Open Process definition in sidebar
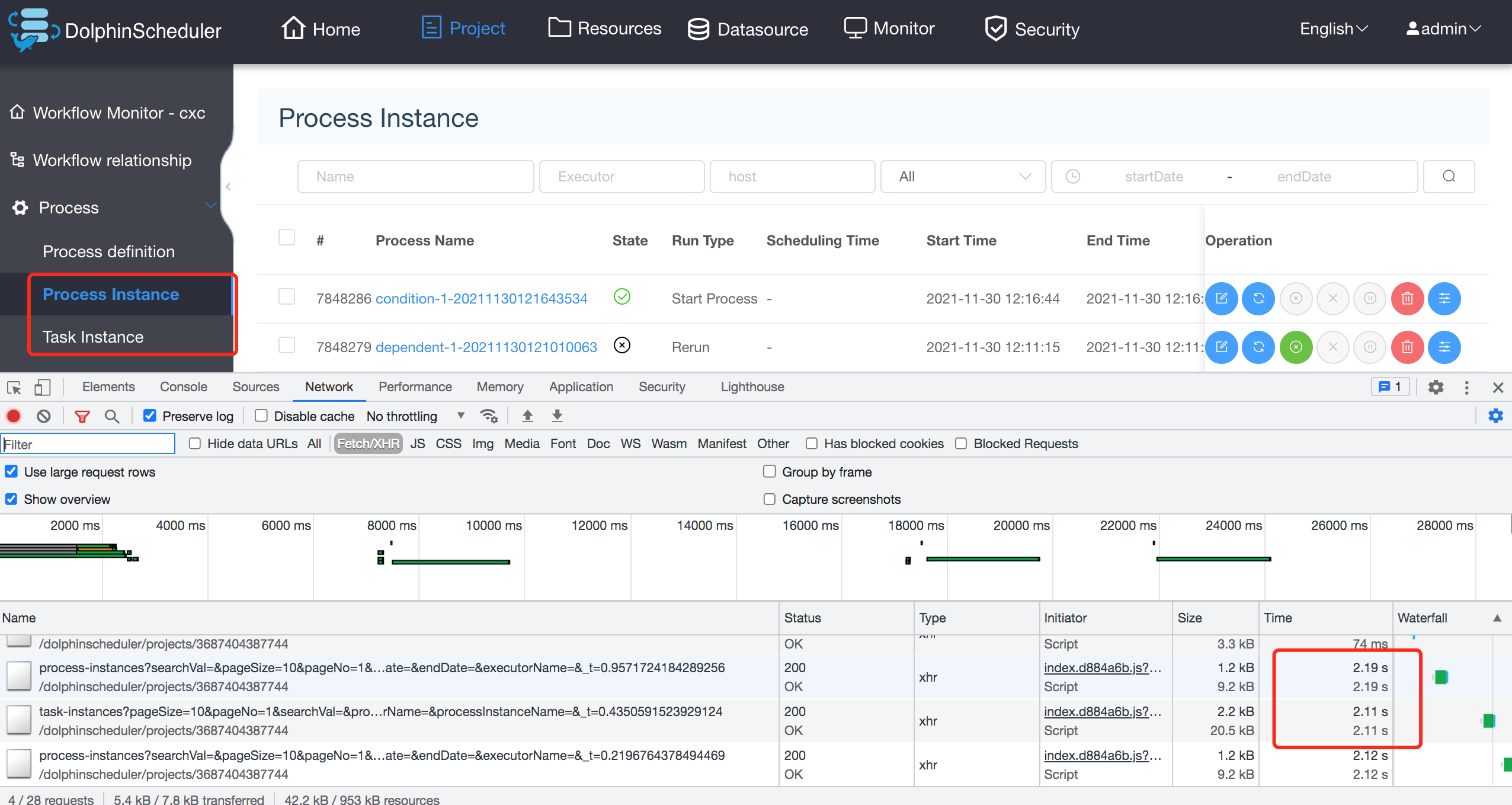The height and width of the screenshot is (805, 1512). tap(108, 251)
